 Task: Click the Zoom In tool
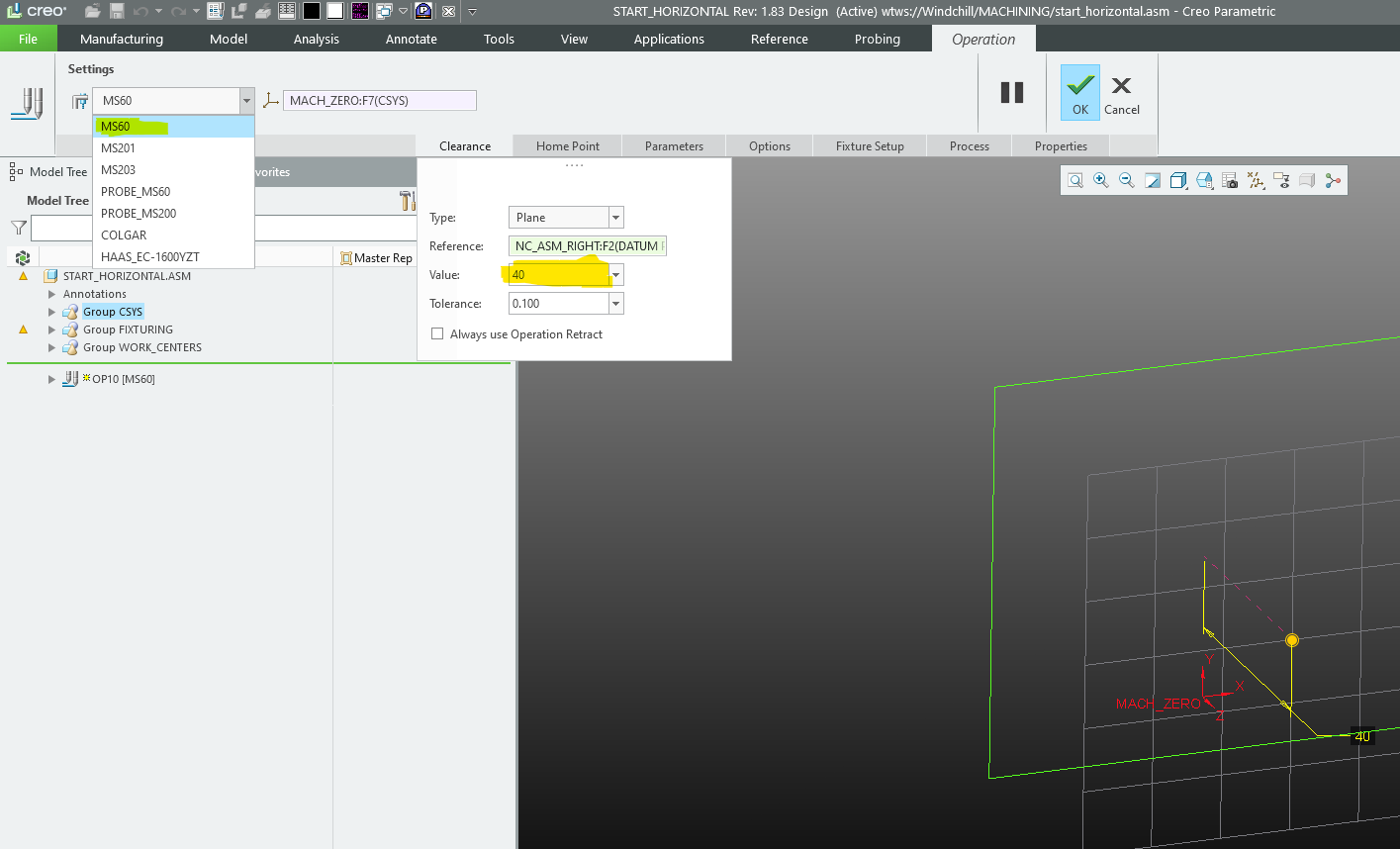click(x=1100, y=180)
